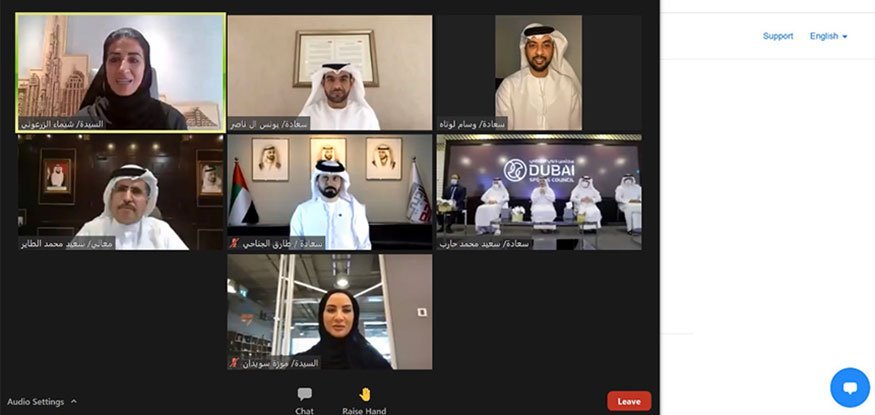Expand the Audio Settings caret
875x415 pixels.
pyautogui.click(x=74, y=402)
